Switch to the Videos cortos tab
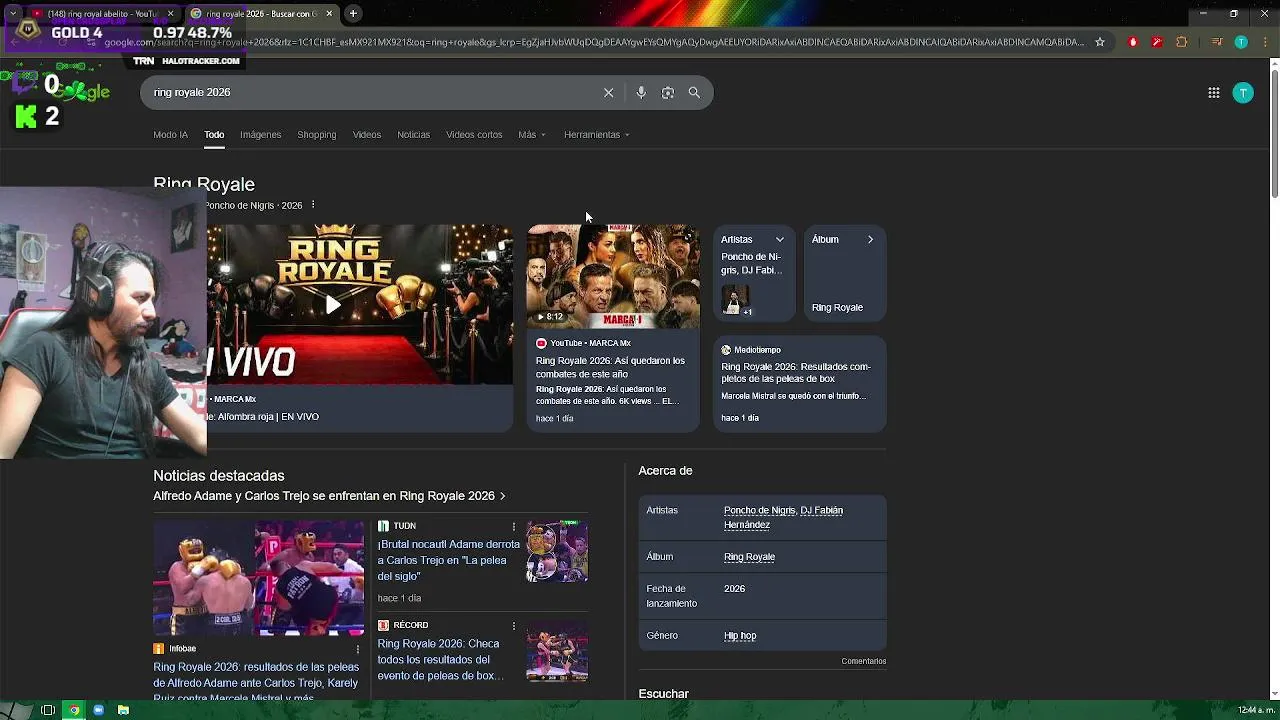Screen dimensions: 1280x720 (474, 135)
